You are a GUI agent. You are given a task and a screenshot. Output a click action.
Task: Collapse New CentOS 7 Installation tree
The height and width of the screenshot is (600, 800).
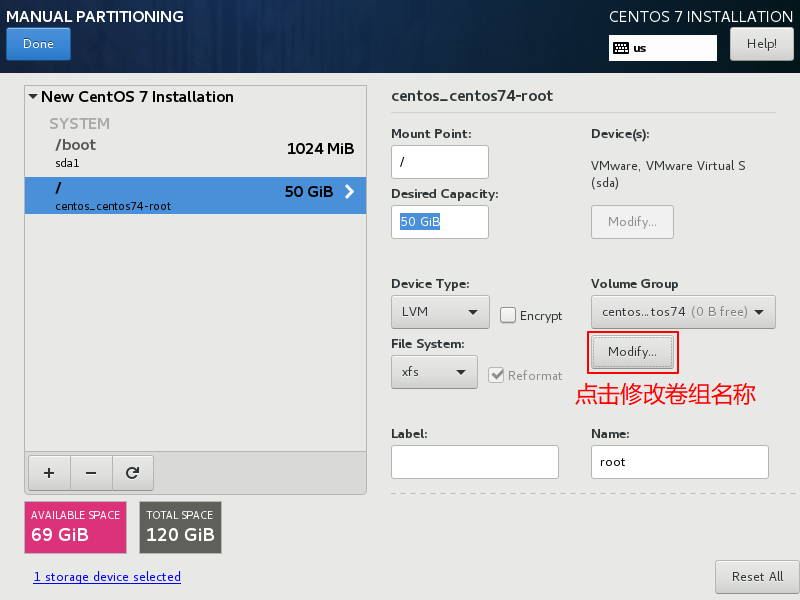pyautogui.click(x=33, y=96)
